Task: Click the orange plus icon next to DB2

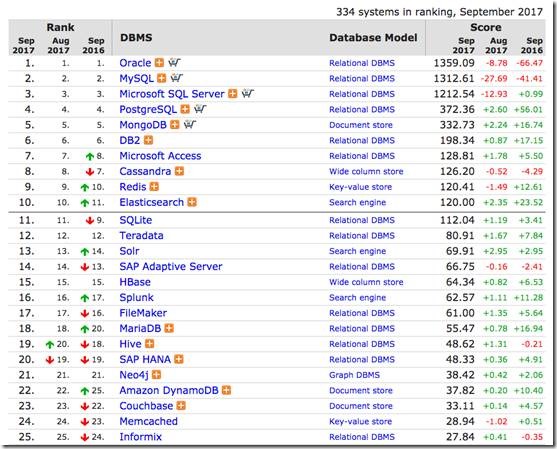Action: click(x=148, y=140)
